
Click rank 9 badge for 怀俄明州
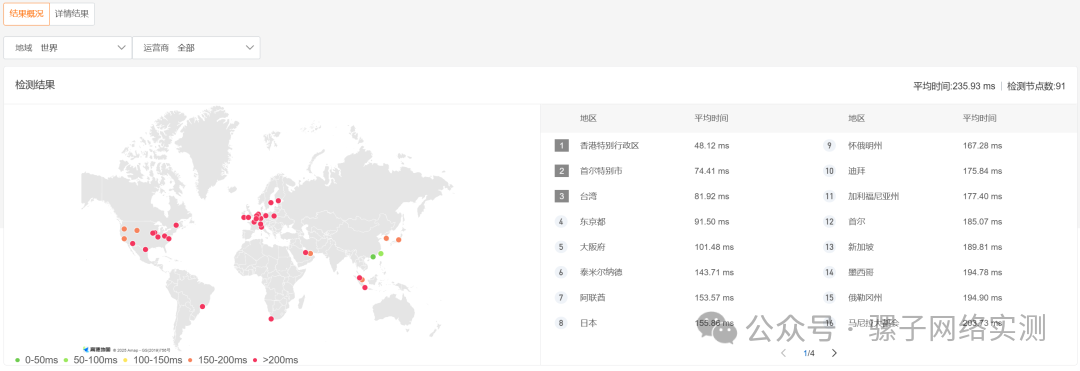tap(830, 146)
